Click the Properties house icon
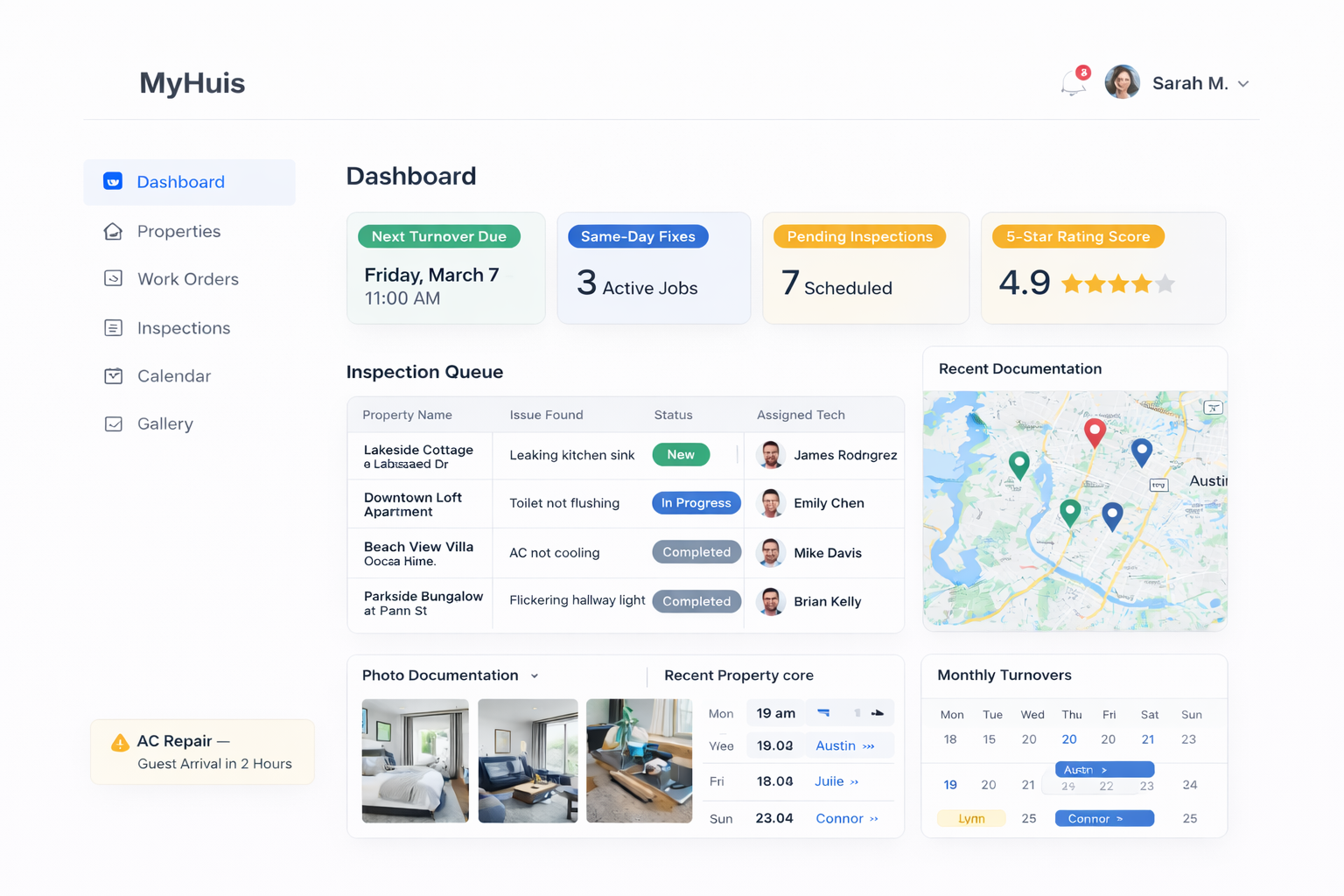This screenshot has width=1344, height=896. [x=113, y=231]
